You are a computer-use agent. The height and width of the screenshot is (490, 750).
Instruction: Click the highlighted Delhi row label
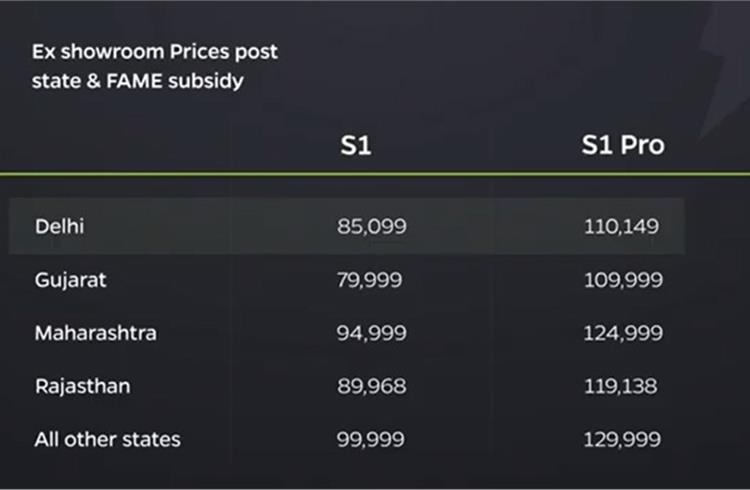(x=59, y=226)
